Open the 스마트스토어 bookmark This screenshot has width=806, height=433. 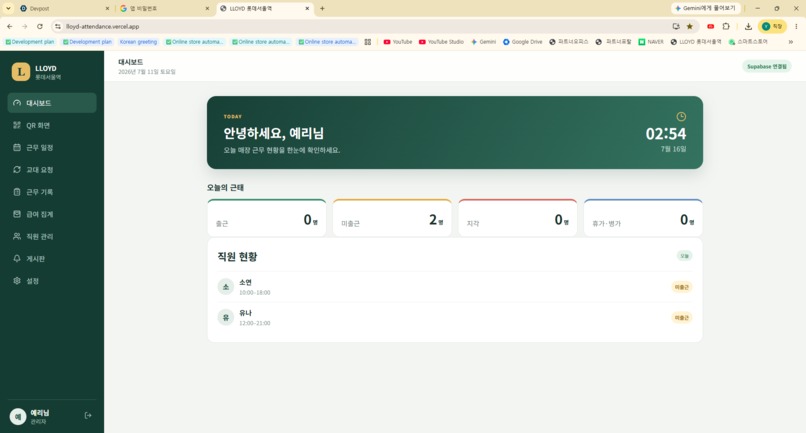click(x=748, y=42)
